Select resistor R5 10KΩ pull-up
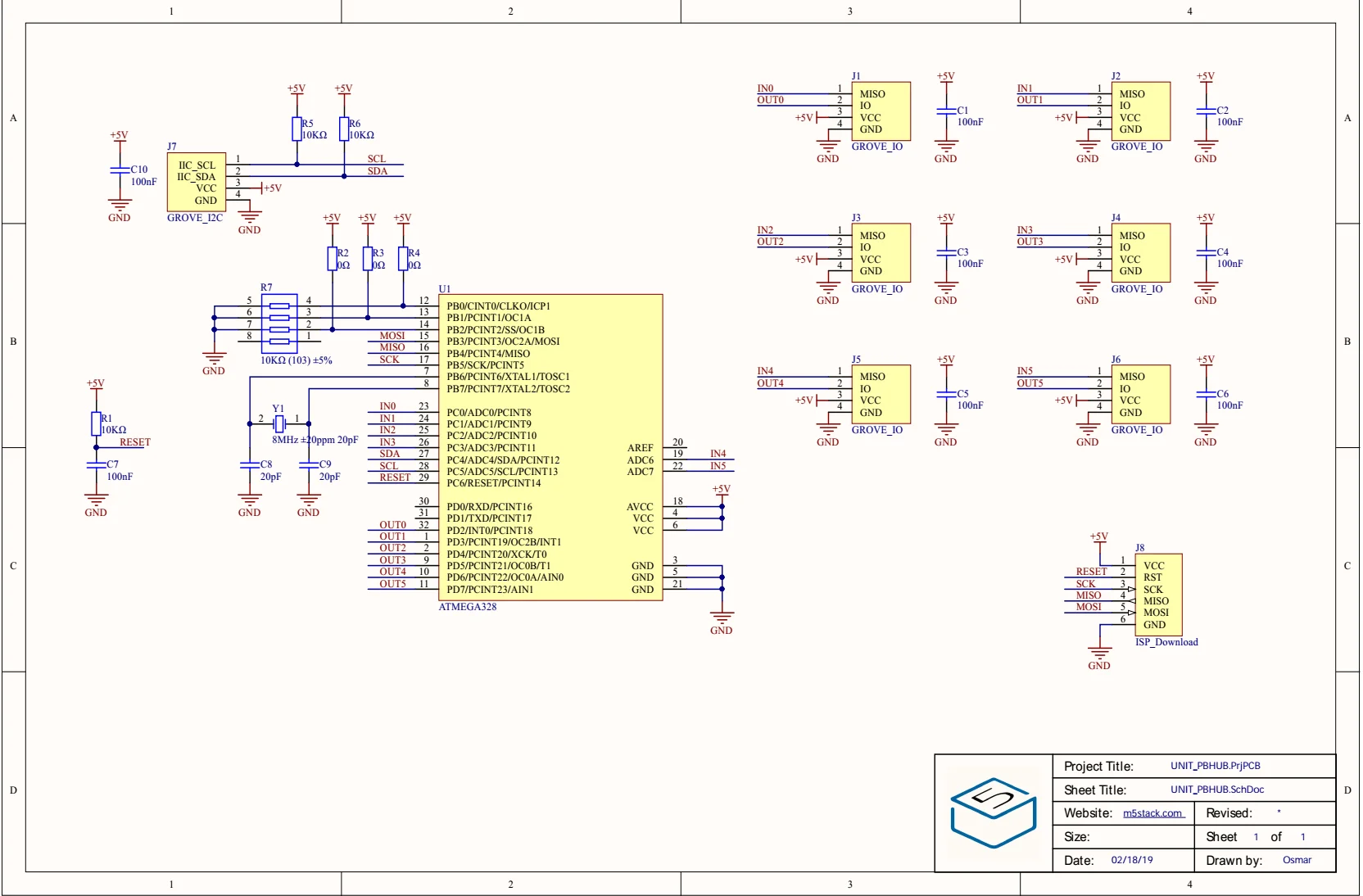 pos(297,129)
